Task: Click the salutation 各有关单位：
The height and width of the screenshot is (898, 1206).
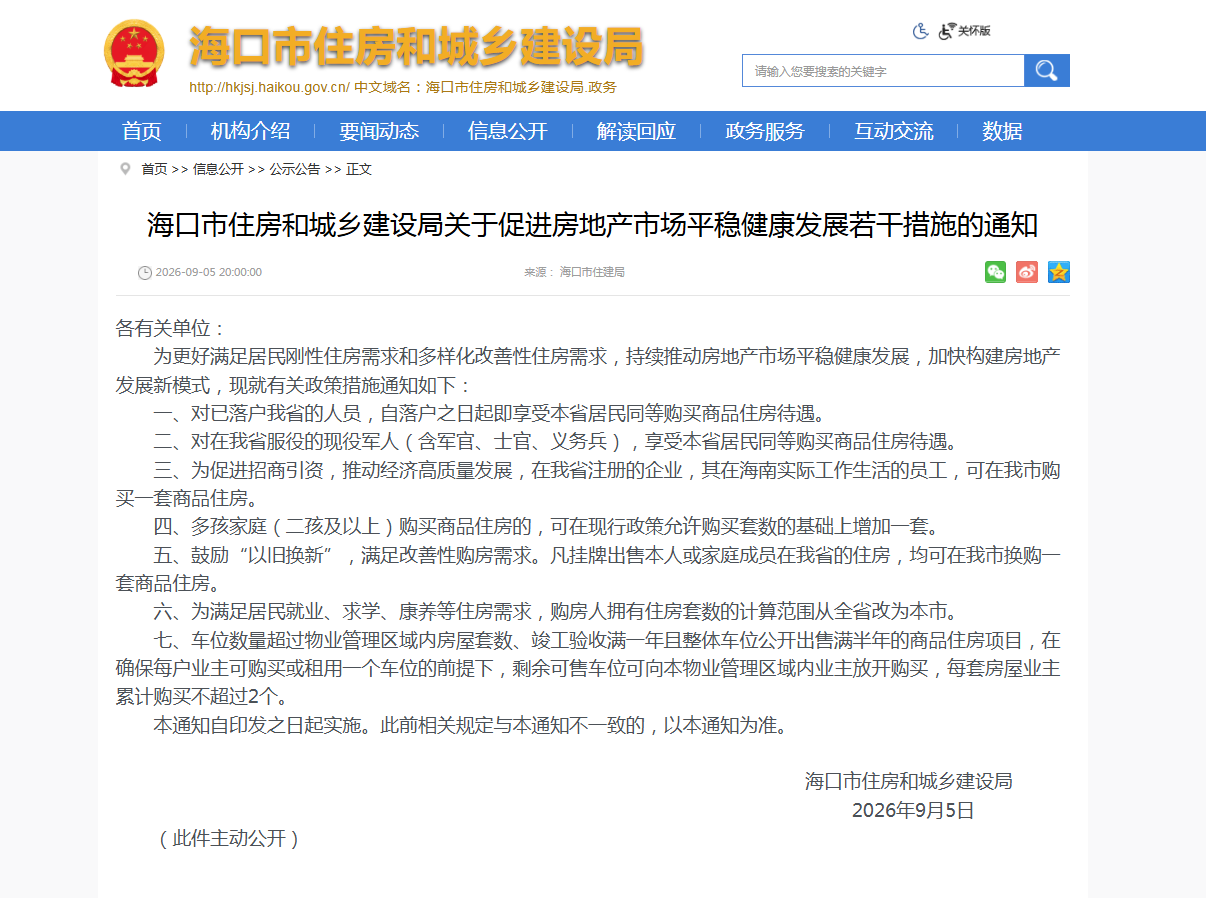Action: 172,328
